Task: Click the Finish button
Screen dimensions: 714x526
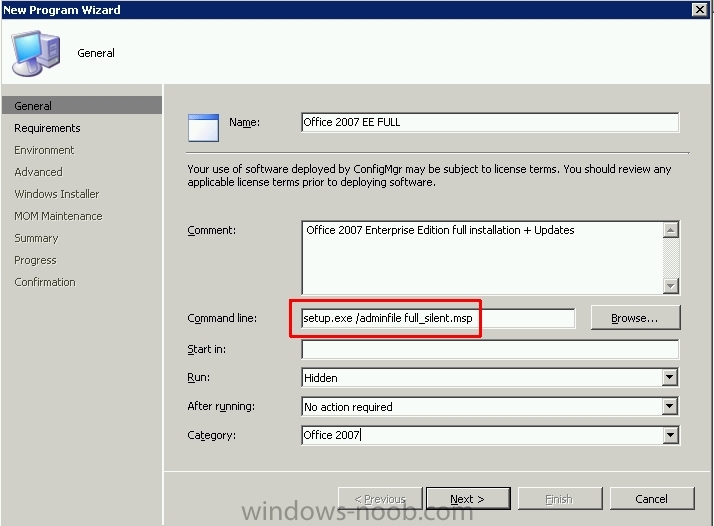Action: coord(560,499)
